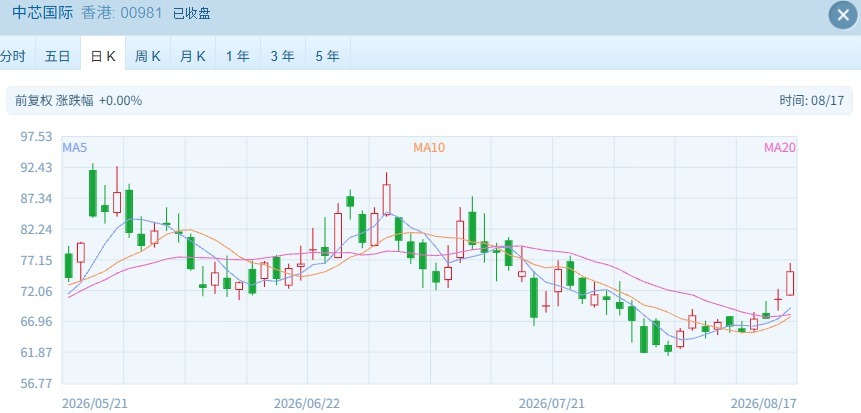Screen dimensions: 861x413
Task: Click the 61.87 price axis label
Action: tap(36, 352)
